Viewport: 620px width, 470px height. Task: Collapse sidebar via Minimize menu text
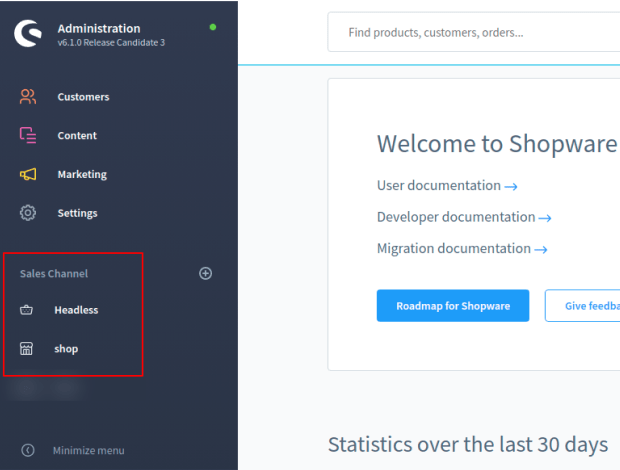pos(89,450)
